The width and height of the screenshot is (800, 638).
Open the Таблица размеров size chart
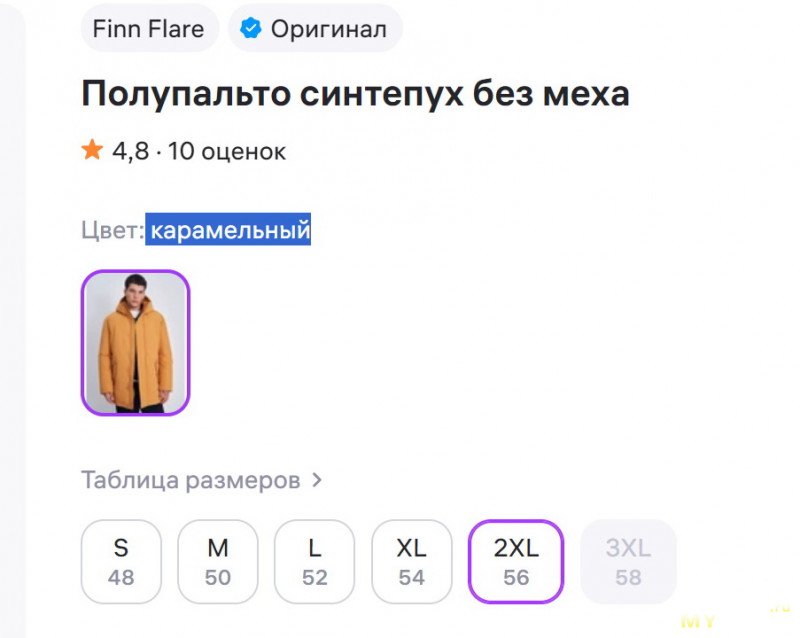point(190,480)
